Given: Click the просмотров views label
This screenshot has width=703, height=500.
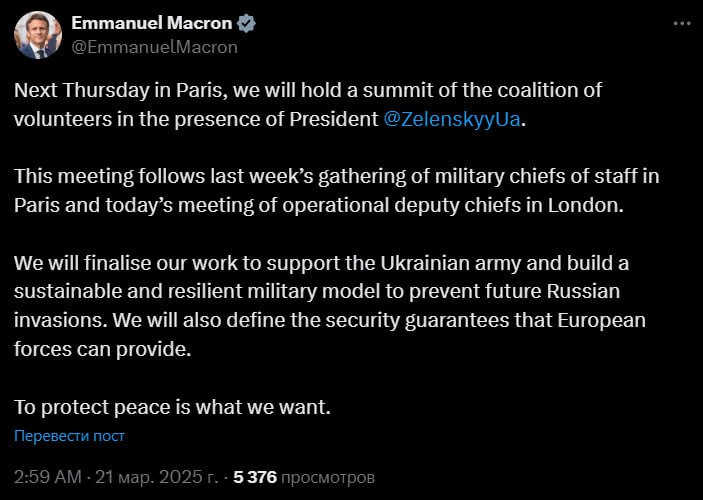Looking at the screenshot, I should pos(327,477).
